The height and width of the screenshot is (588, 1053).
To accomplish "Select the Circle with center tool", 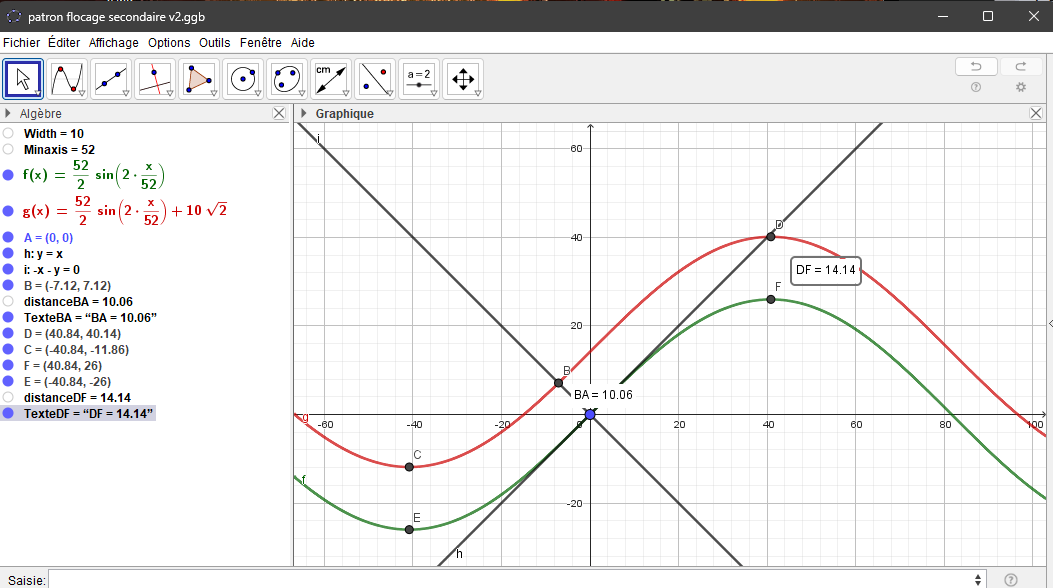I will pyautogui.click(x=243, y=79).
